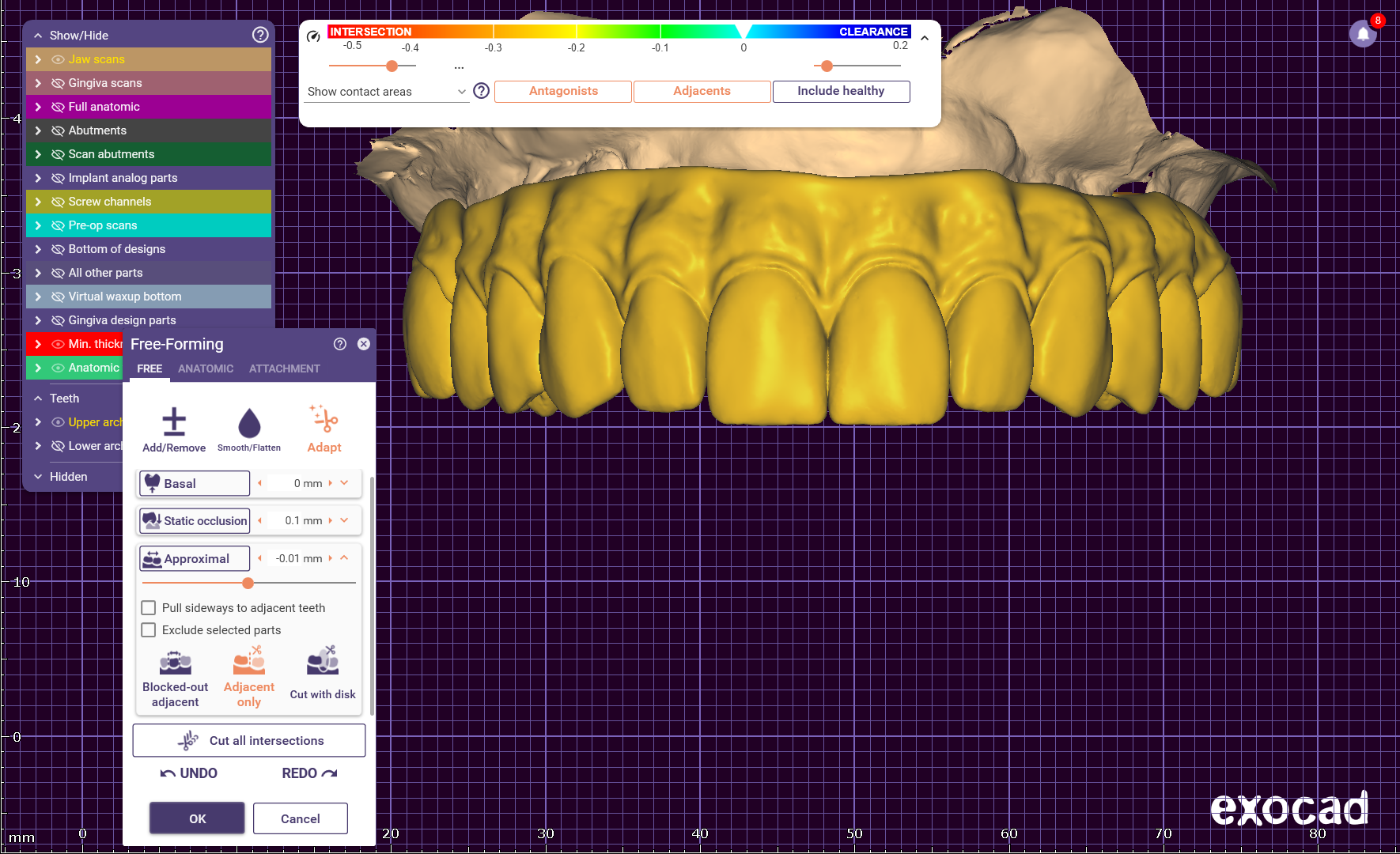
Task: Click the Static occlusion value field
Action: (303, 521)
